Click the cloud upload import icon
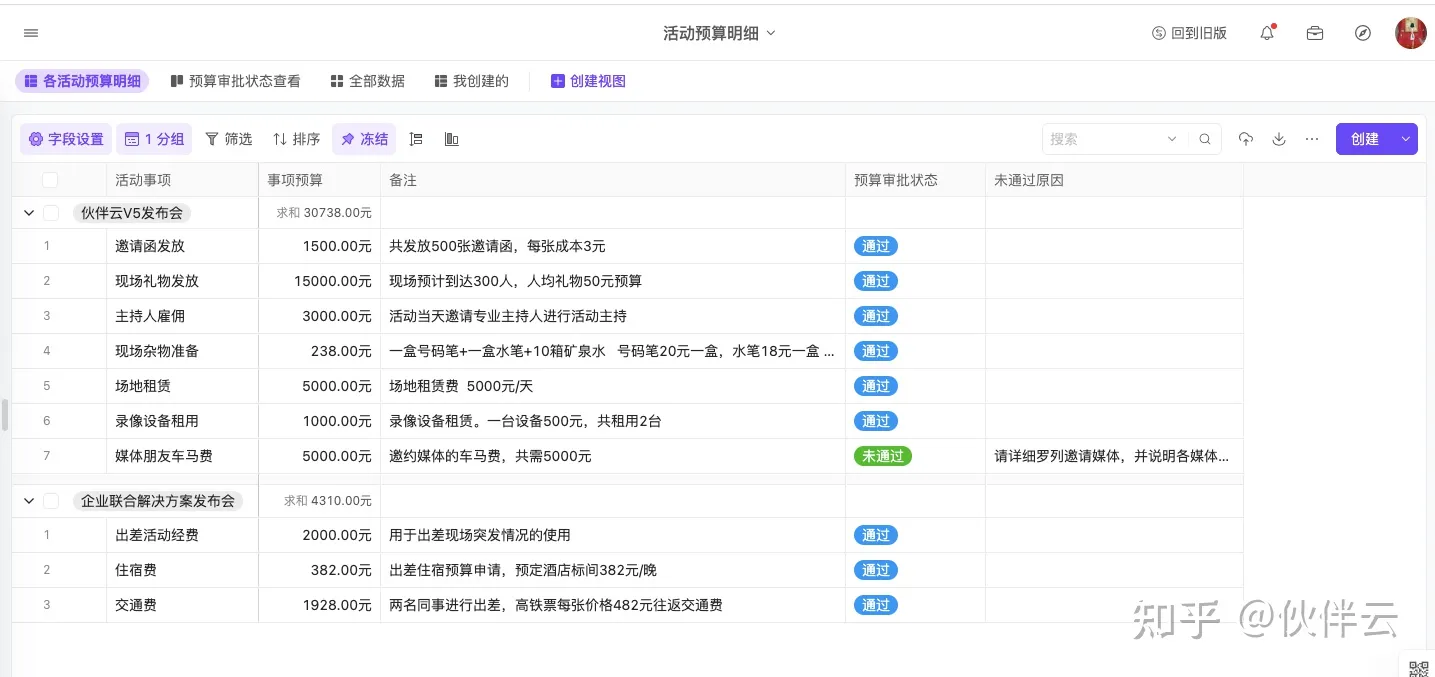The width and height of the screenshot is (1435, 677). pyautogui.click(x=1245, y=139)
